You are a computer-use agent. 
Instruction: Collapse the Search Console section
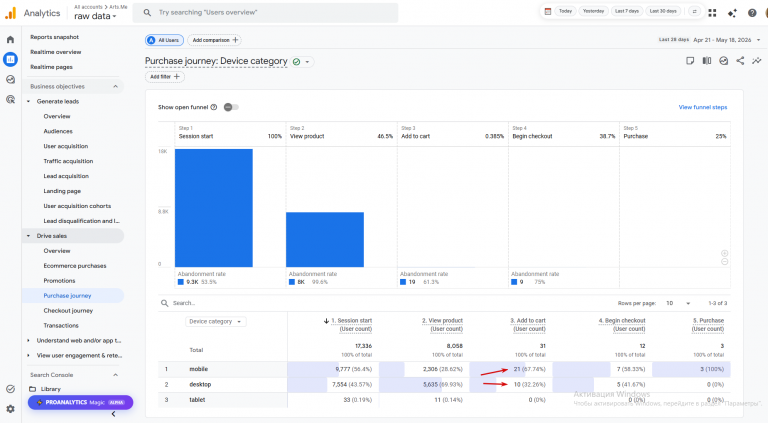[116, 375]
